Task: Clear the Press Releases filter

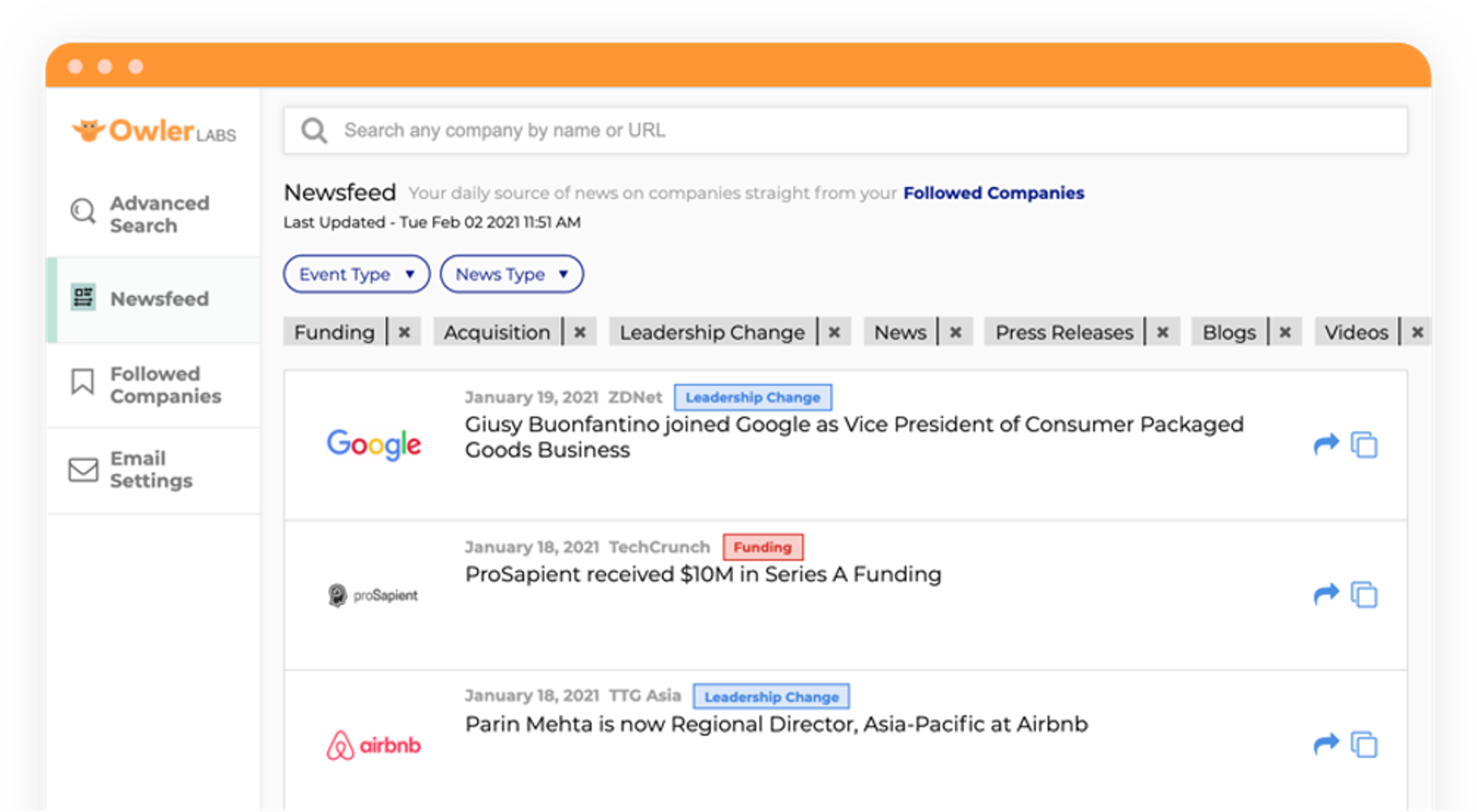Action: (x=1164, y=332)
